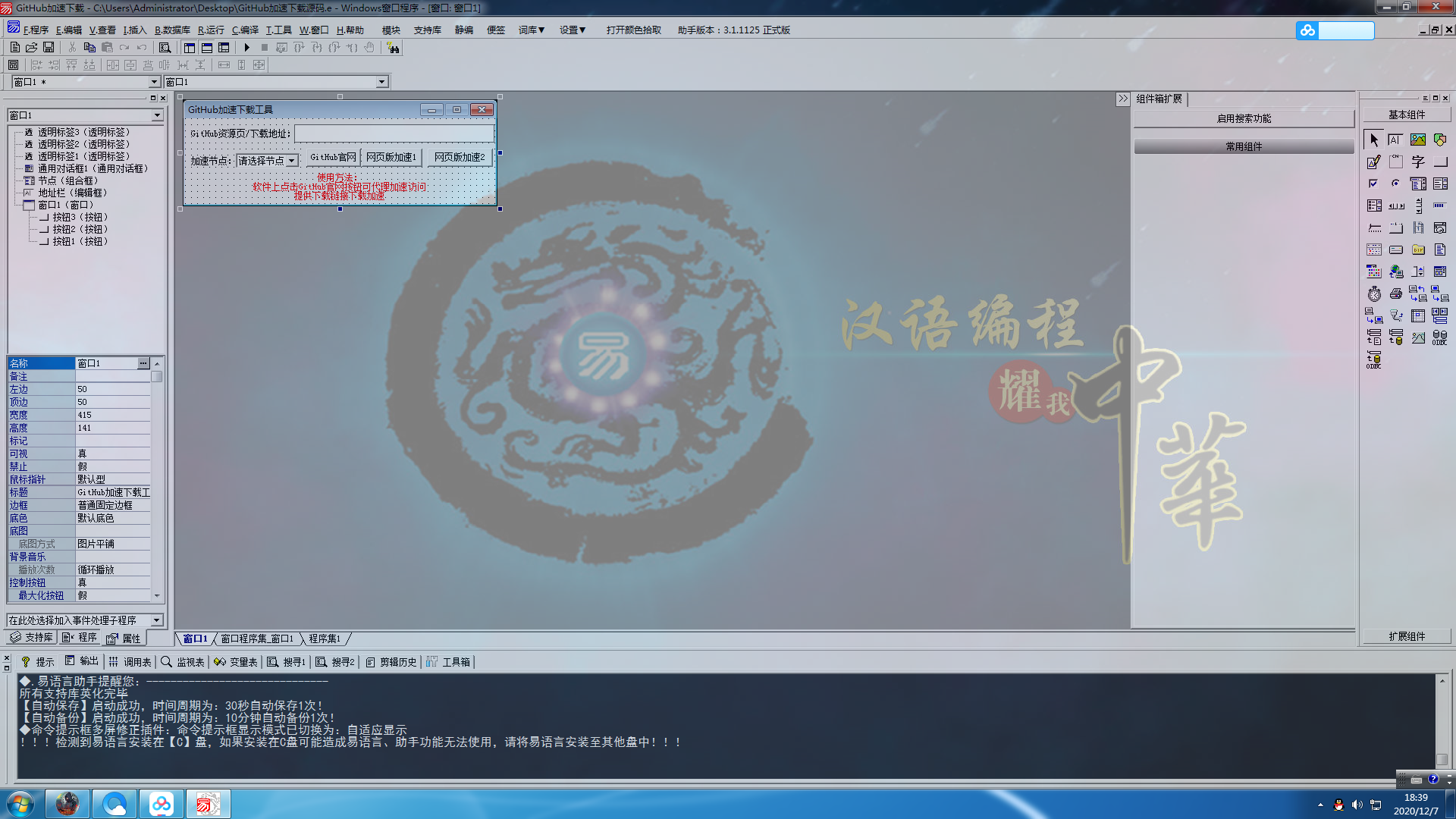Open the 设置 dropdown menu
The height and width of the screenshot is (819, 1456).
[x=573, y=30]
